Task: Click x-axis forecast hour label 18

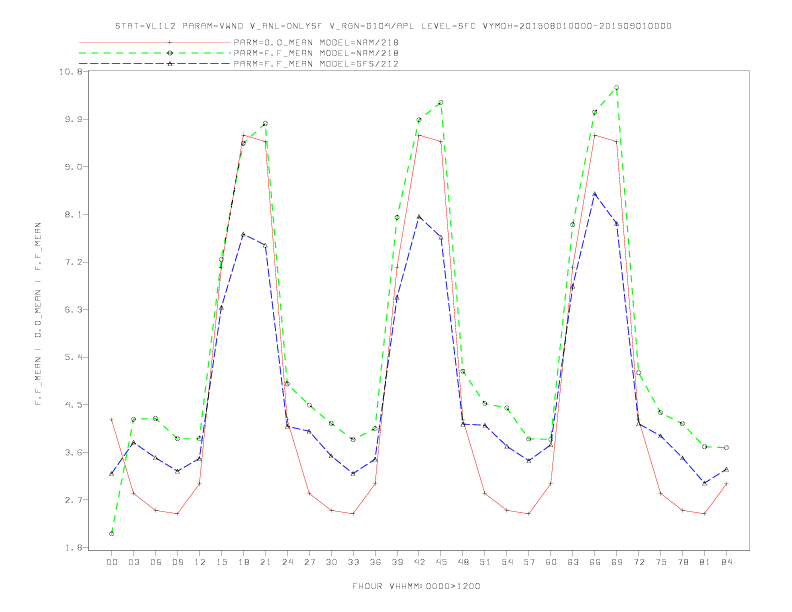Action: point(243,562)
